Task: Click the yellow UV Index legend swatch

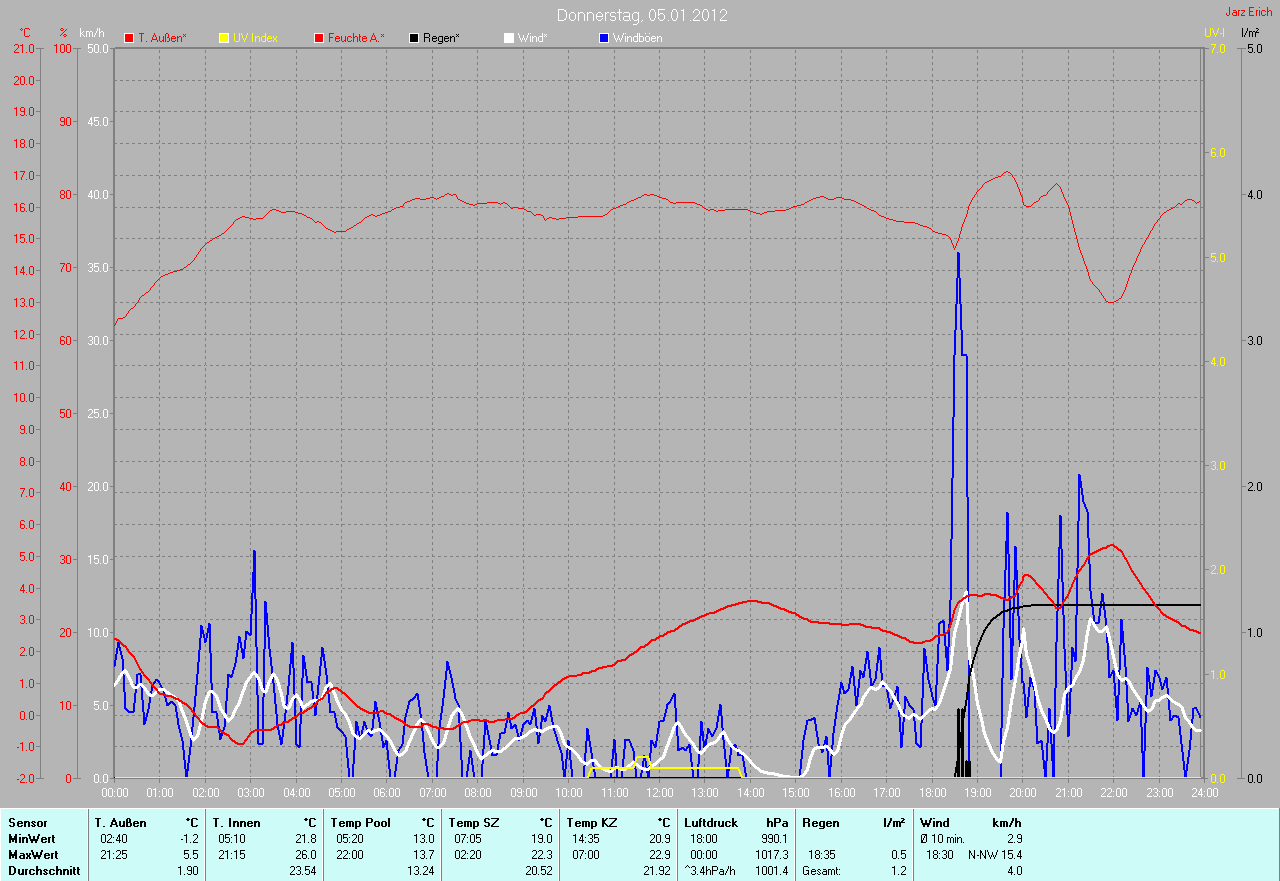Action: tap(224, 38)
